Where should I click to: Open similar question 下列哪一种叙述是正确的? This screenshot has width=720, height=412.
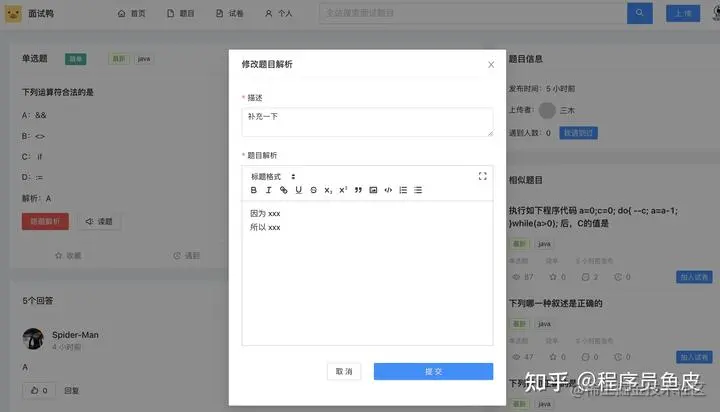click(555, 303)
